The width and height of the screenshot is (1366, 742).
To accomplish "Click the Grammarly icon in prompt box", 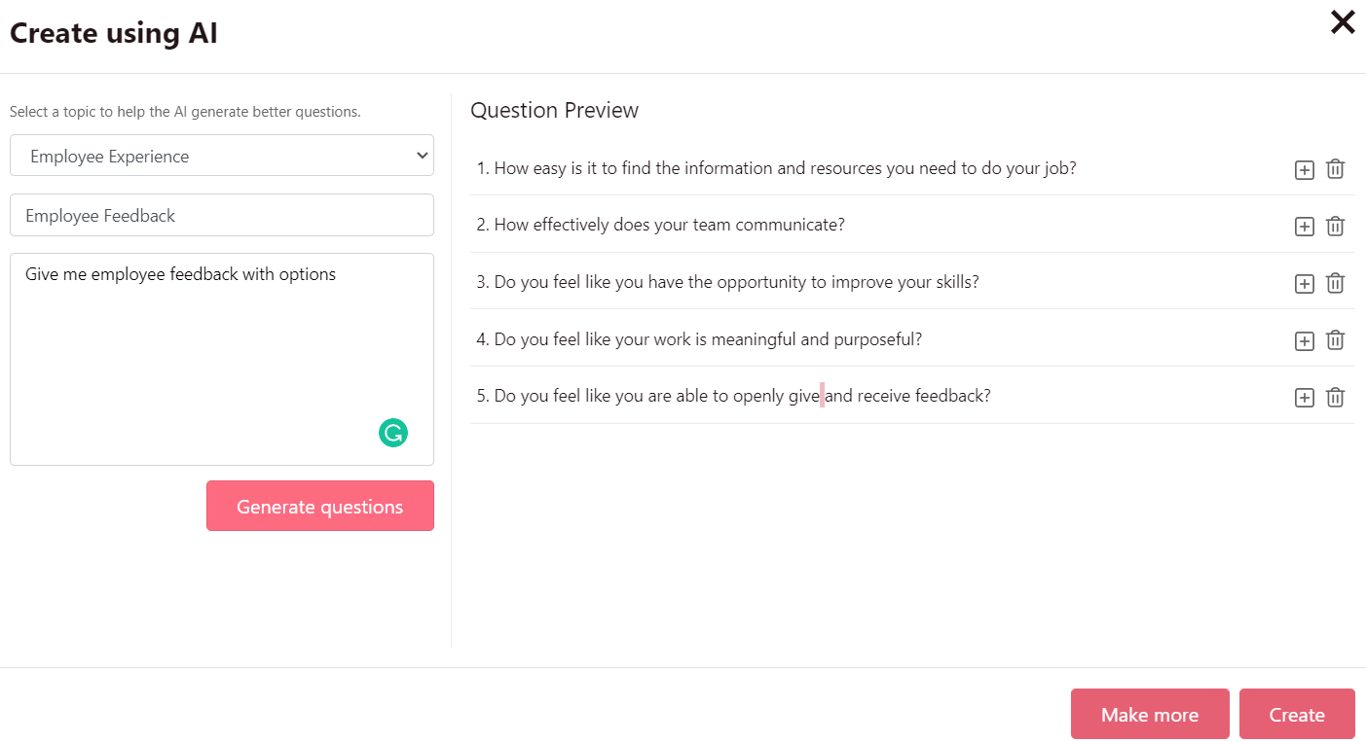I will [393, 433].
